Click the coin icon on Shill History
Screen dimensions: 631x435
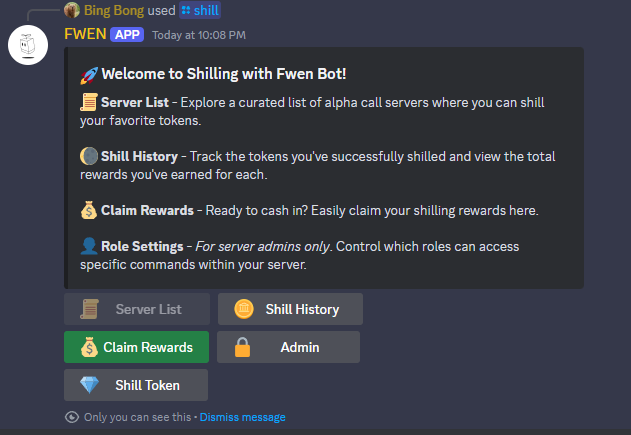(242, 309)
